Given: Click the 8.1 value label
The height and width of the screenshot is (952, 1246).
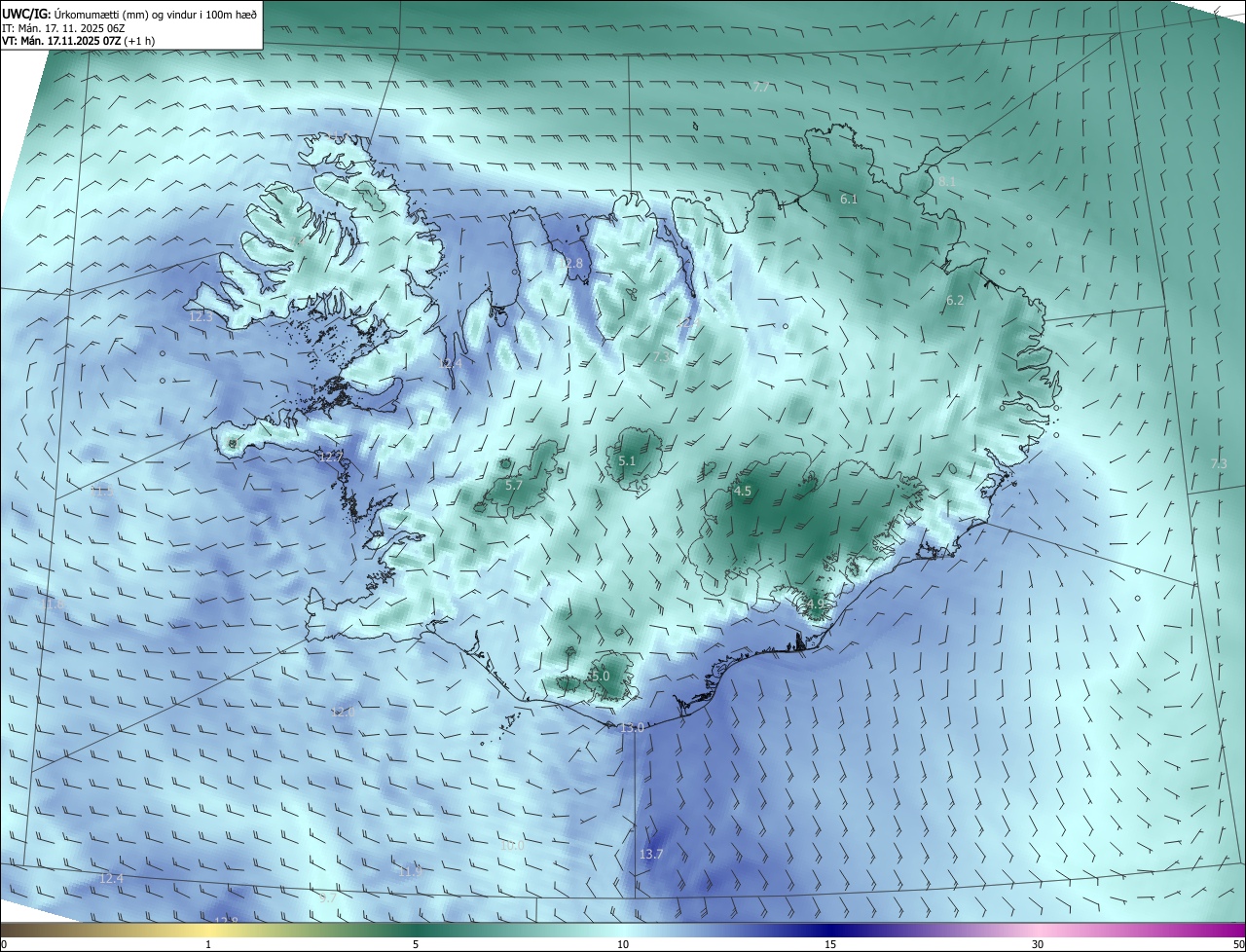Looking at the screenshot, I should (x=947, y=182).
